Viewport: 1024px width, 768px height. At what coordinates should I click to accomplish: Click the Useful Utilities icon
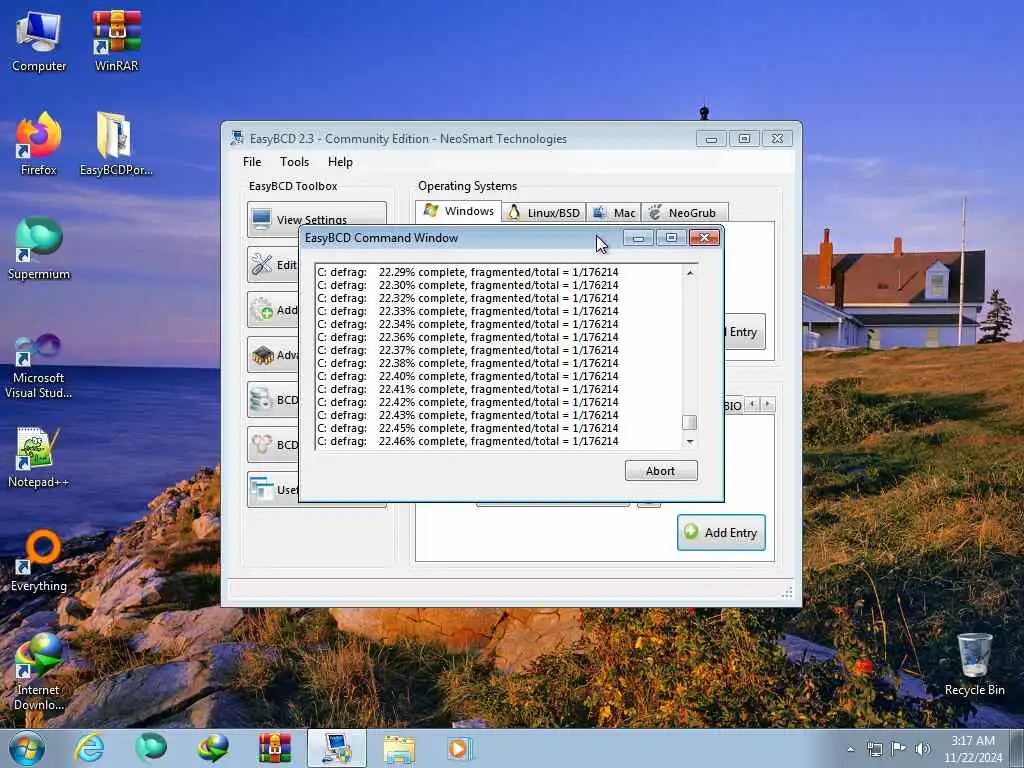[263, 489]
